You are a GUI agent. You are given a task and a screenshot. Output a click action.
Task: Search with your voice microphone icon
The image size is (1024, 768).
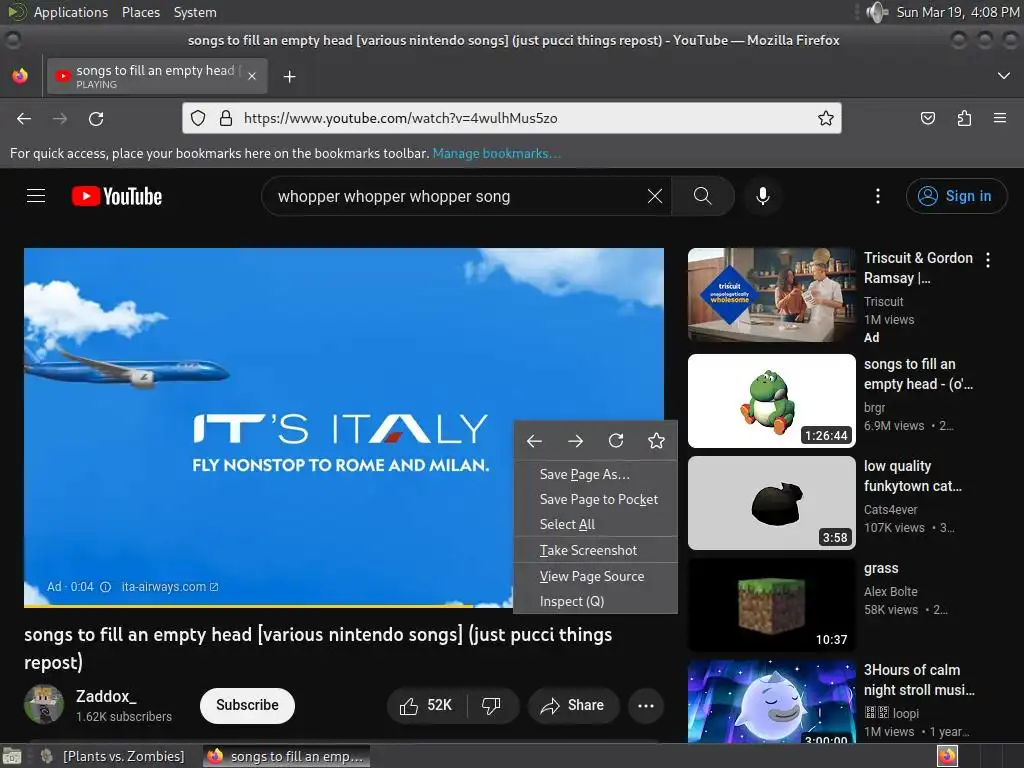pyautogui.click(x=763, y=196)
